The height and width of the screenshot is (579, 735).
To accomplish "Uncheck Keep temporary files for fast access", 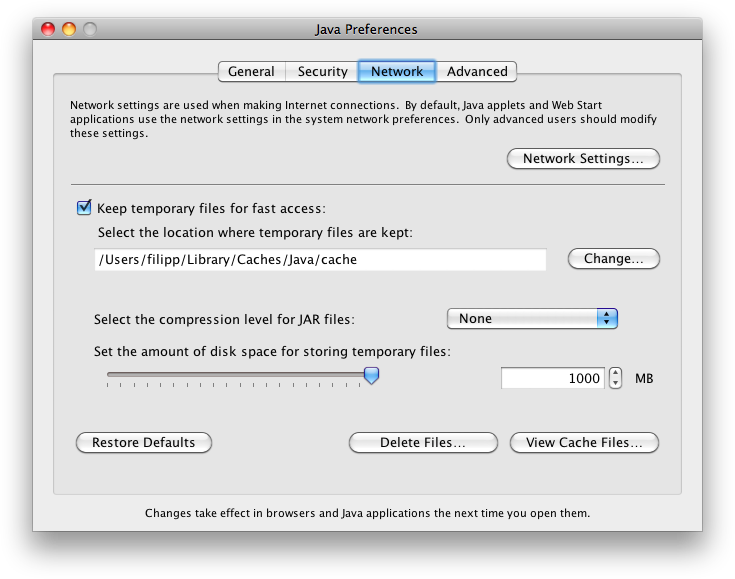I will click(x=84, y=207).
